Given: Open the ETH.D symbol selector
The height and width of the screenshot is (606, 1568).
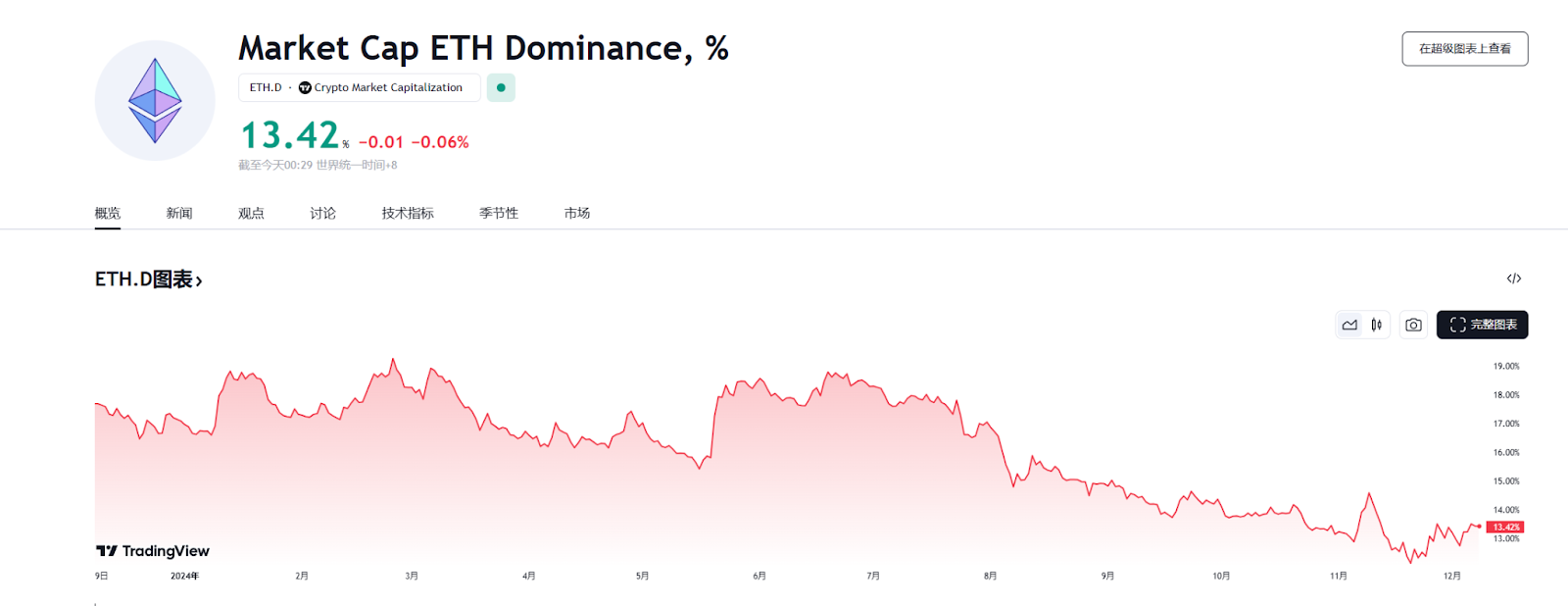Looking at the screenshot, I should click(x=266, y=87).
